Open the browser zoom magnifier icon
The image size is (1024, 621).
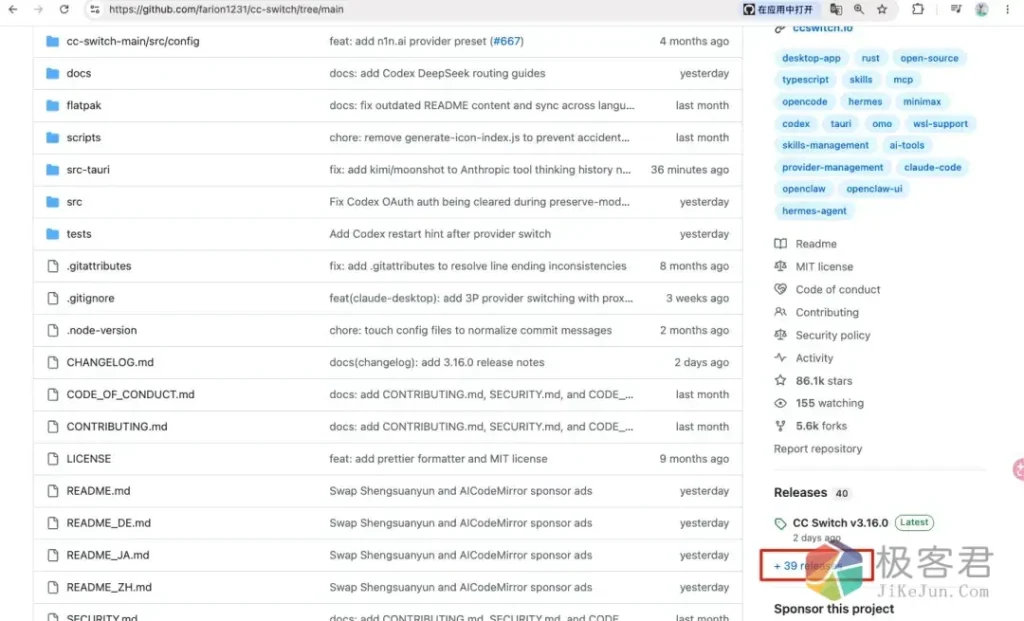tap(859, 9)
